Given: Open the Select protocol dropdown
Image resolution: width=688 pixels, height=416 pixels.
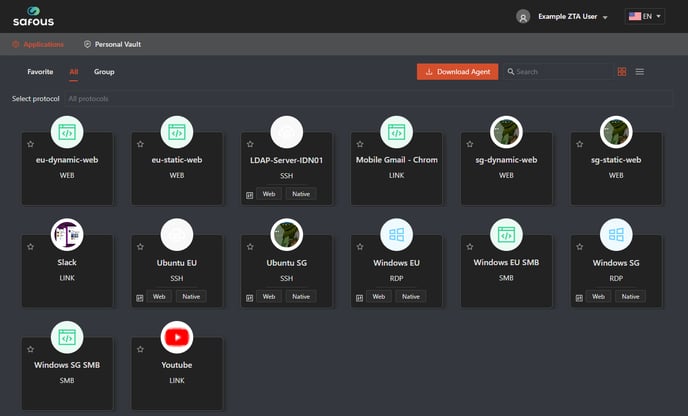Looking at the screenshot, I should click(x=368, y=99).
